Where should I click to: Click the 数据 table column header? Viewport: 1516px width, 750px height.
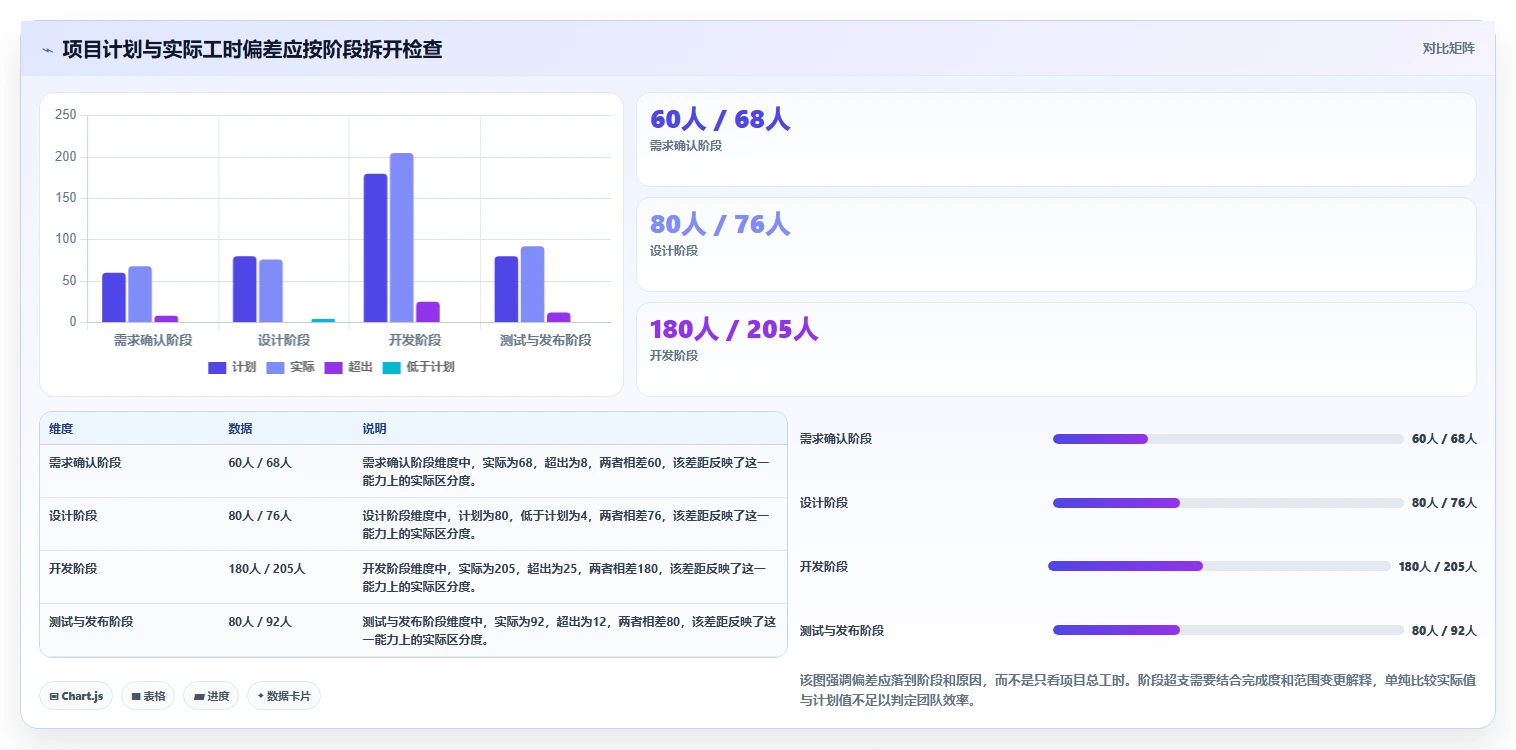coord(240,428)
